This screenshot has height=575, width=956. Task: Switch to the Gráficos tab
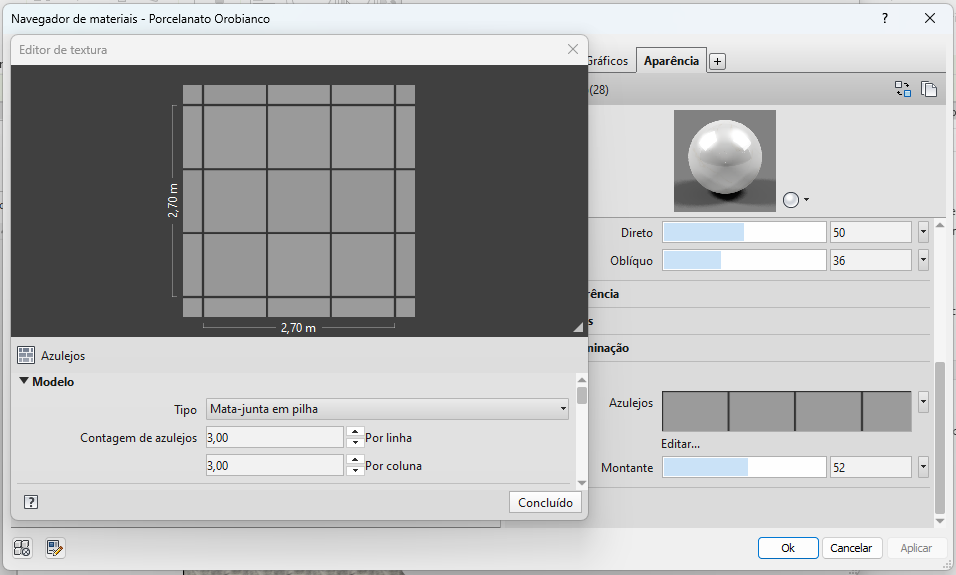(607, 61)
